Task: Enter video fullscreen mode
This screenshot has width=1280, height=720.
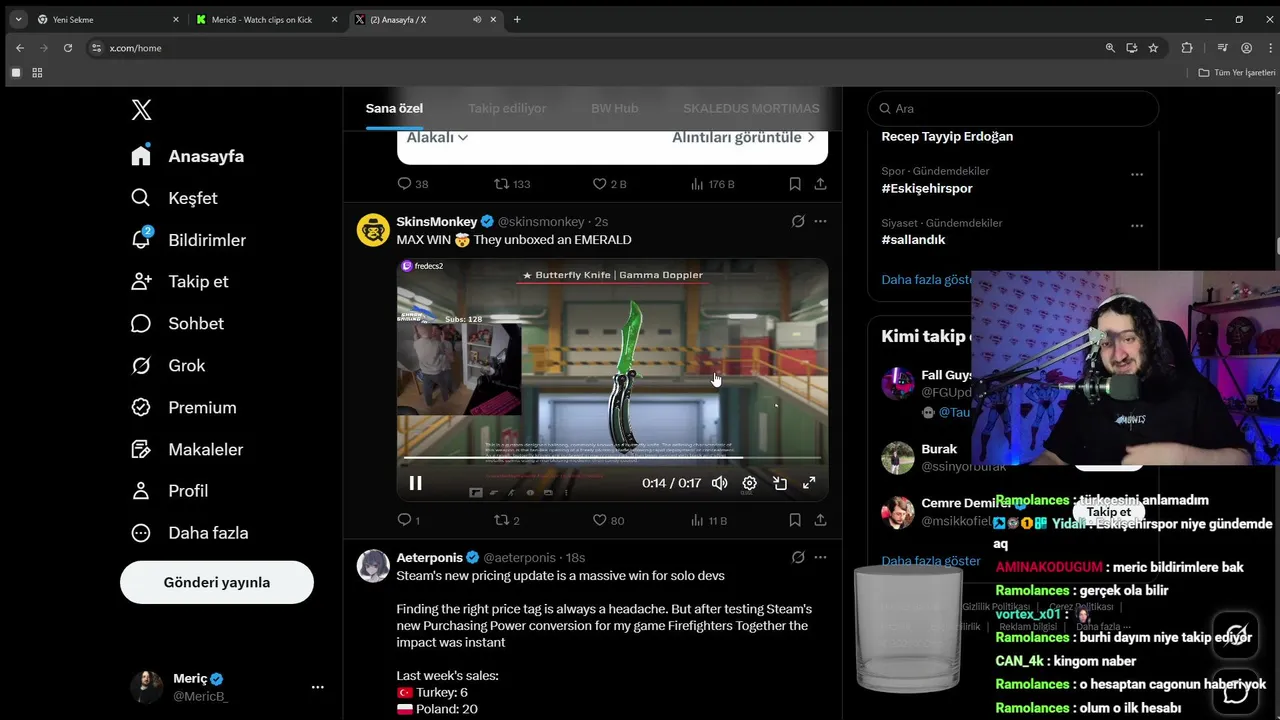Action: click(809, 483)
